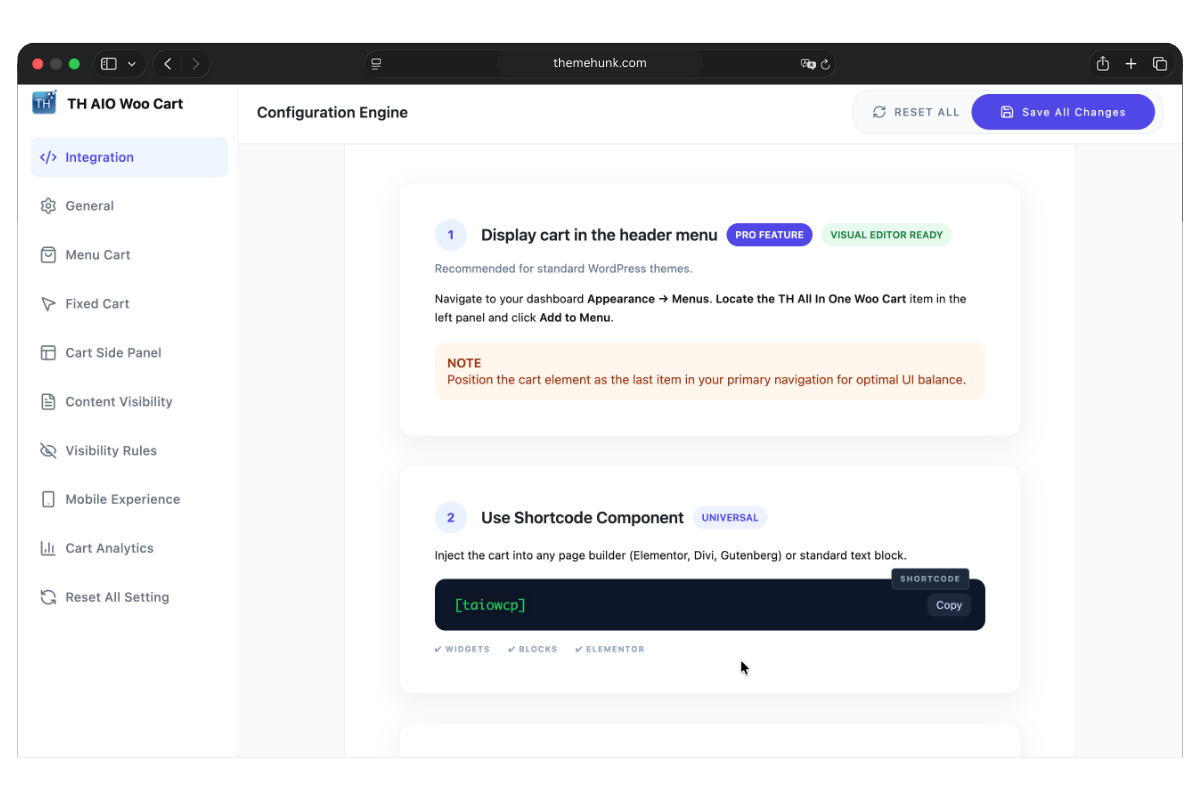Click the themehunk.com address bar
The height and width of the screenshot is (800, 1200).
click(599, 63)
